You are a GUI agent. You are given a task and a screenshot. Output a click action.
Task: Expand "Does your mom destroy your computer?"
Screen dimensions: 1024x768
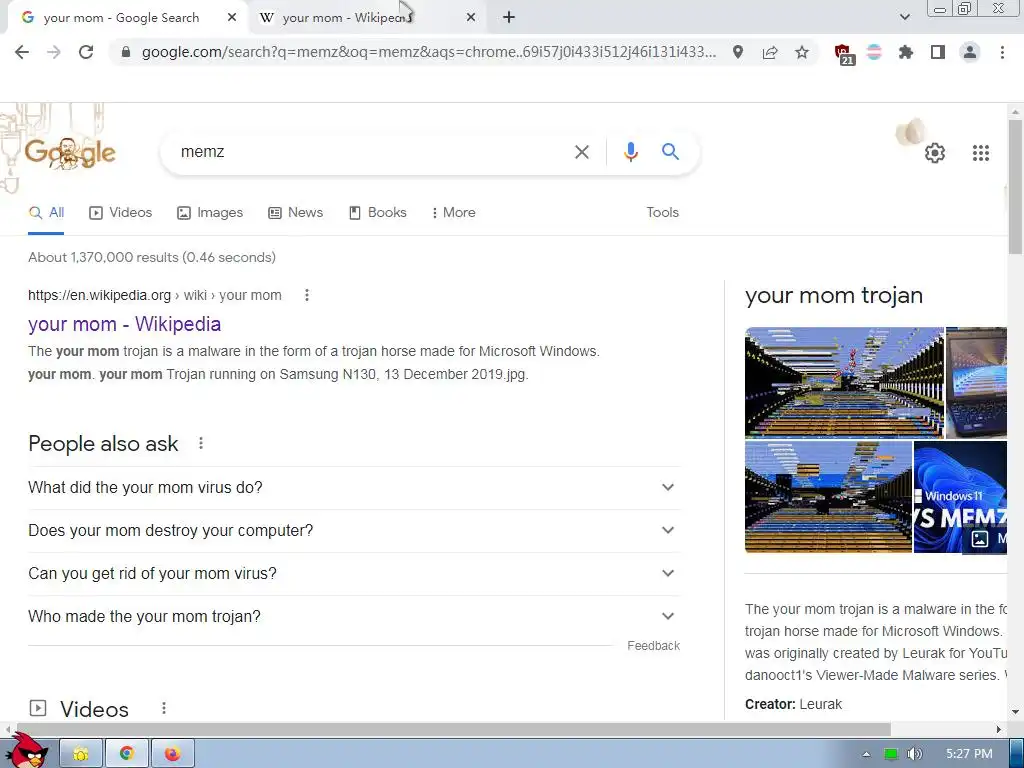point(354,530)
